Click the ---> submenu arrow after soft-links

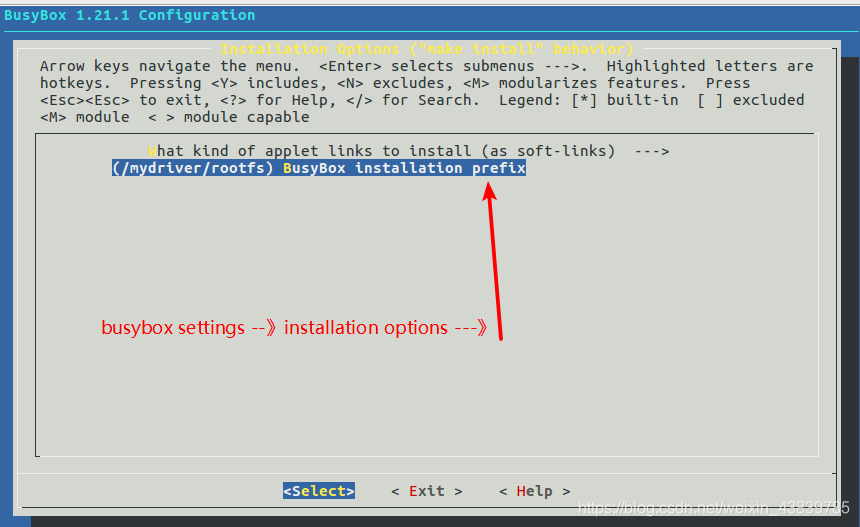click(652, 151)
